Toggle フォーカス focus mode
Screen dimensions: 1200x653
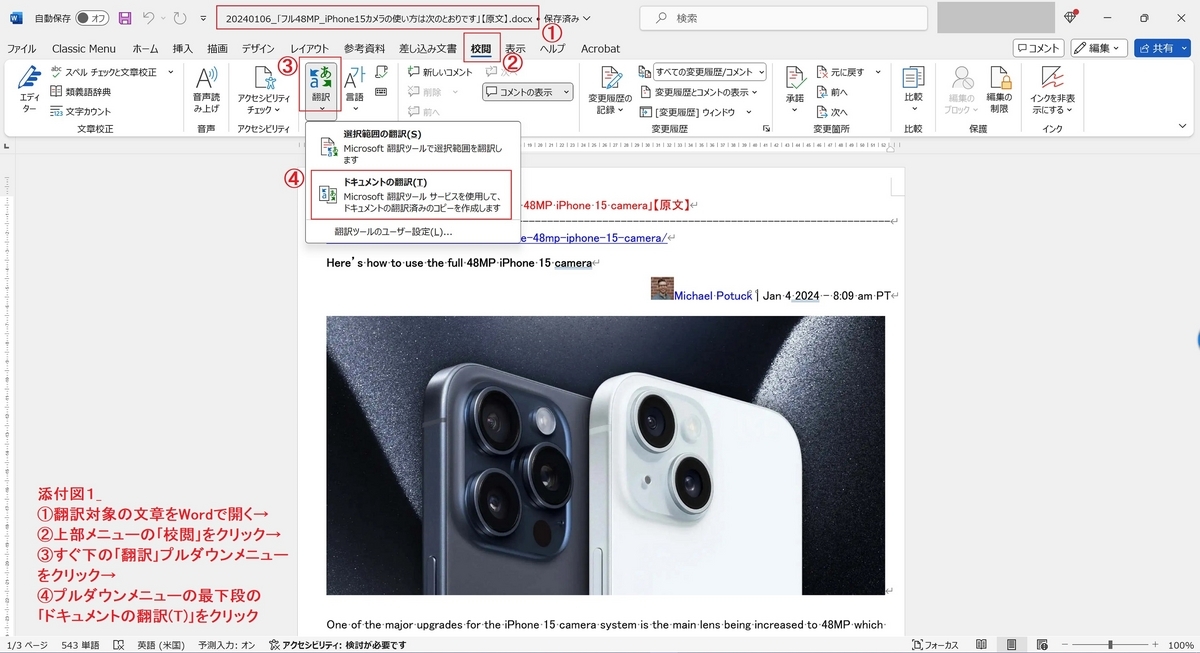935,645
